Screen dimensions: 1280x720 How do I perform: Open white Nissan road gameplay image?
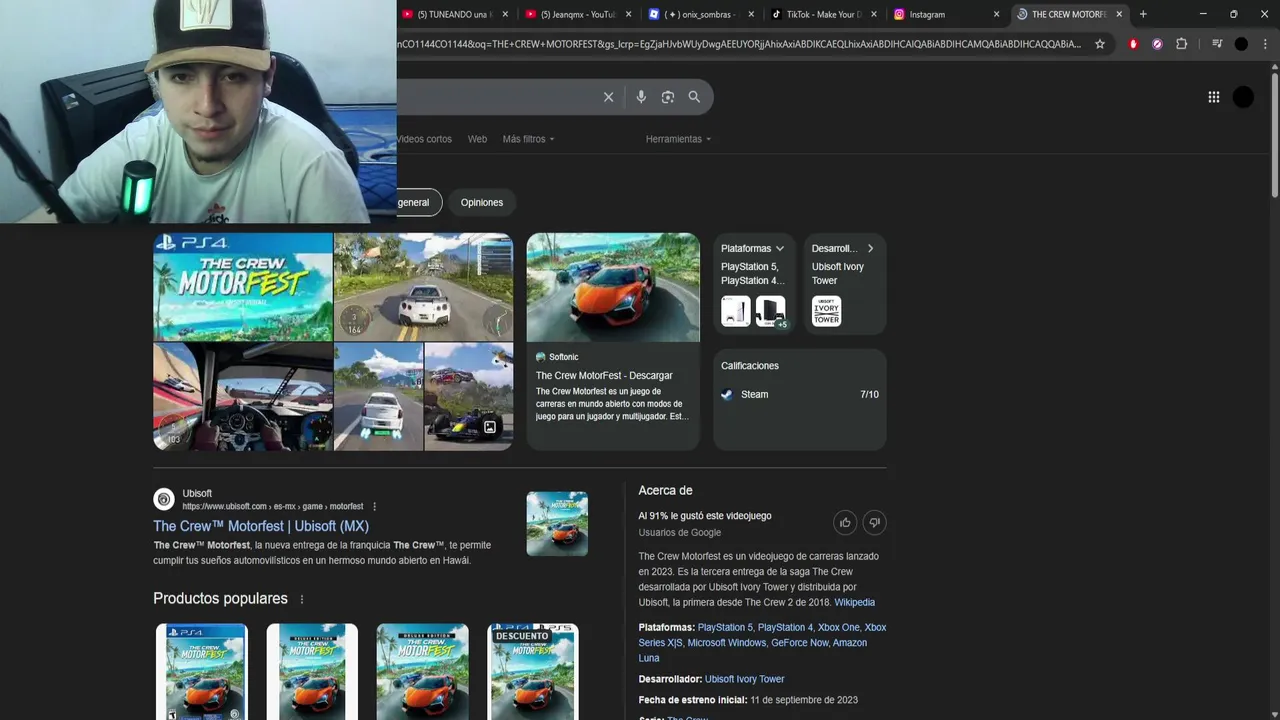point(424,287)
